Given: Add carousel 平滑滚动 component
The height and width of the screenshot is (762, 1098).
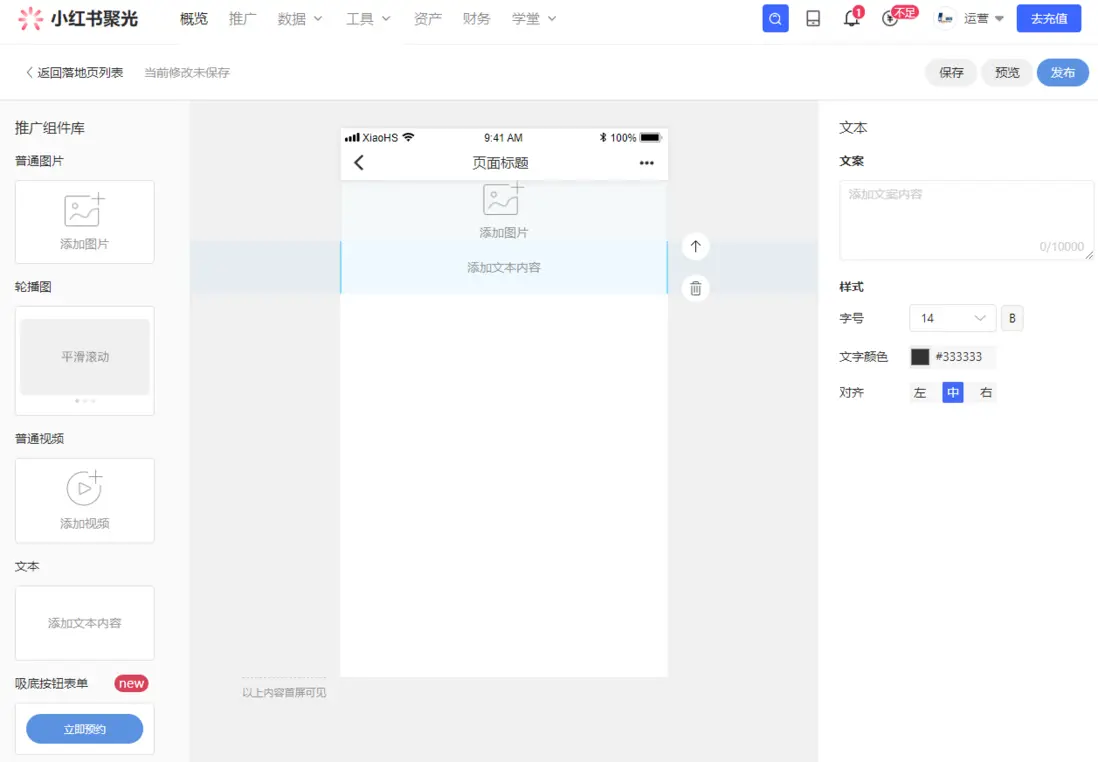Looking at the screenshot, I should (85, 361).
